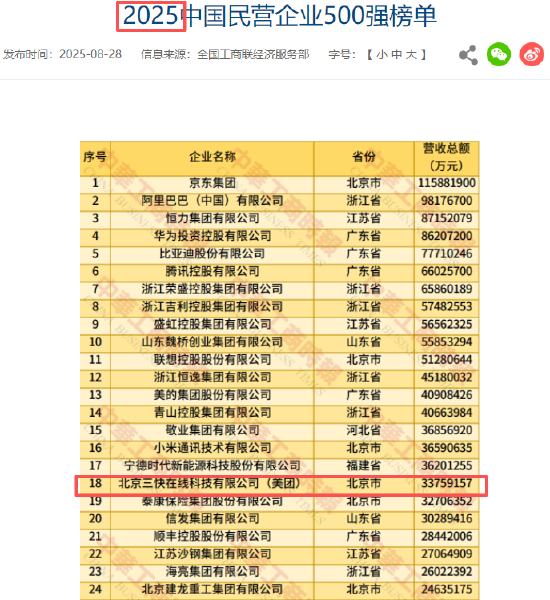
Task: Click the 盛虹控股集团有限公司 cell
Action: (212, 324)
